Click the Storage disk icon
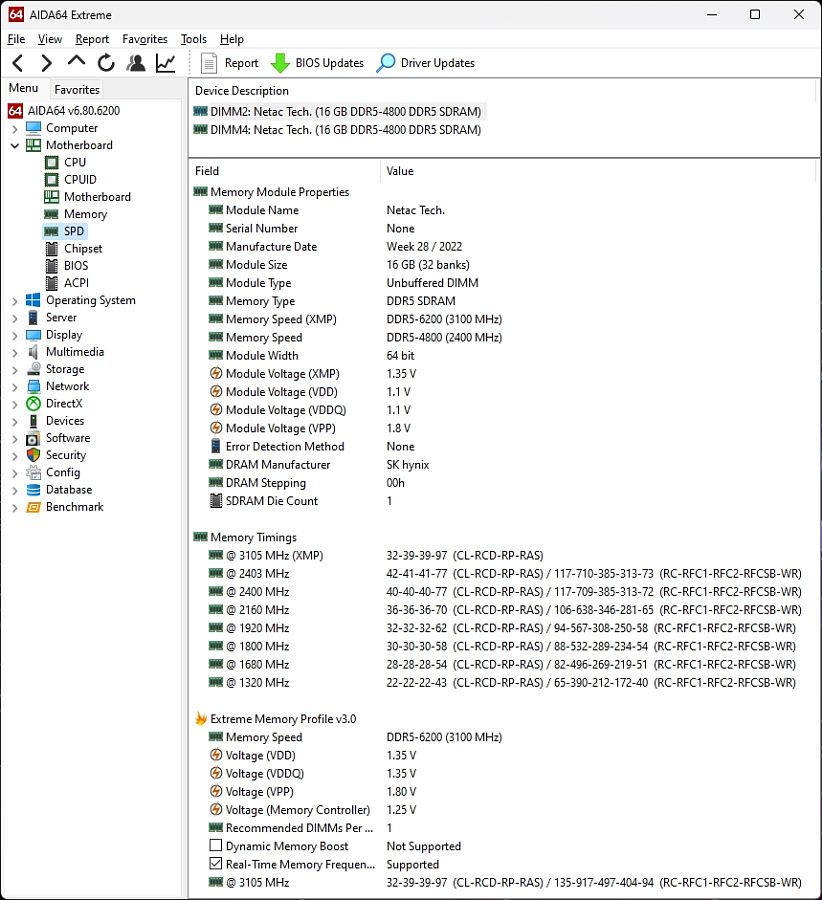This screenshot has height=900, width=822. [33, 369]
